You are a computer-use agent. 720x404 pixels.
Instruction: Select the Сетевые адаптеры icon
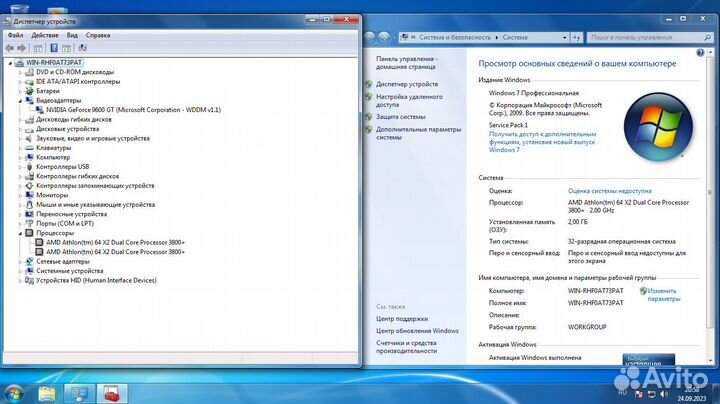coord(29,261)
